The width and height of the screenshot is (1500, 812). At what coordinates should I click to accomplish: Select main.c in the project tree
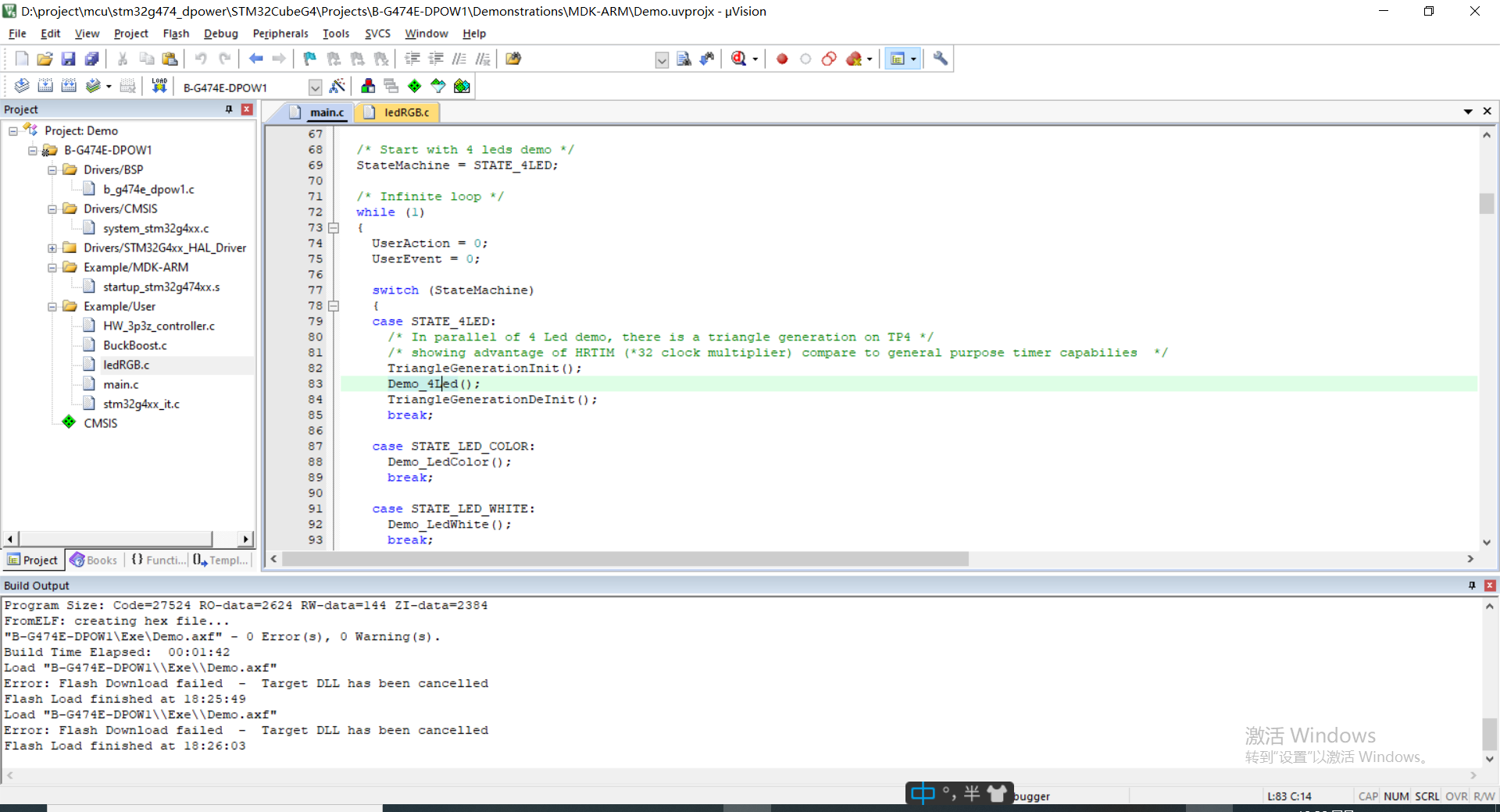click(x=121, y=384)
